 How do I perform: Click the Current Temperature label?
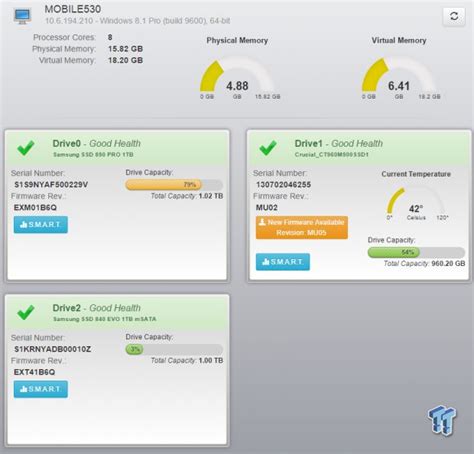[x=416, y=174]
